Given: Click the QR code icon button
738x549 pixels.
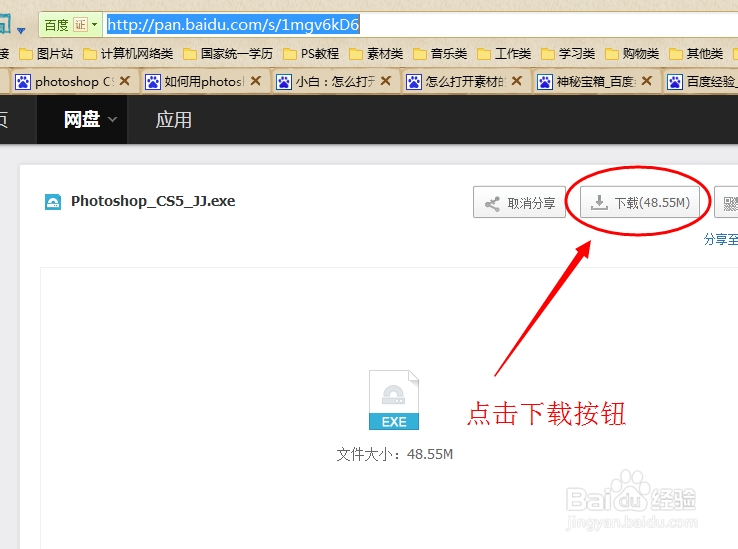Looking at the screenshot, I should [x=727, y=202].
